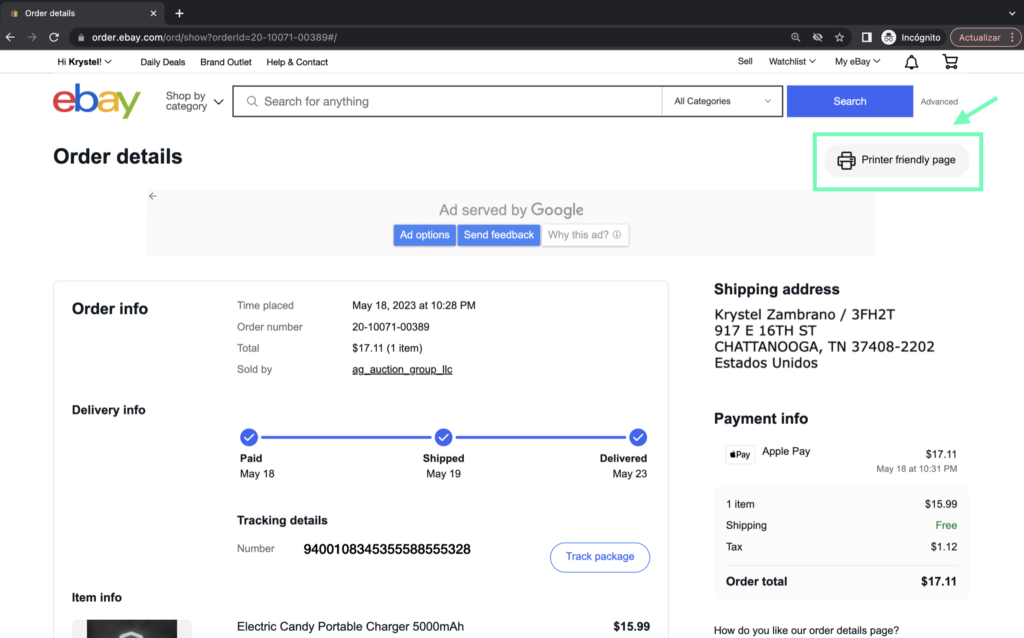
Task: Open the browser zoom magnifier icon
Action: (796, 37)
